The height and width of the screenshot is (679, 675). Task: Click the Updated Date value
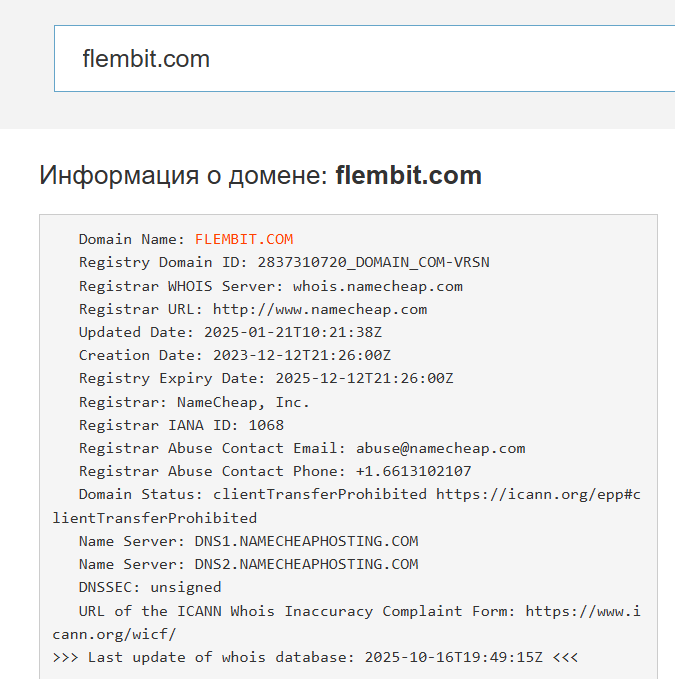[x=292, y=332]
